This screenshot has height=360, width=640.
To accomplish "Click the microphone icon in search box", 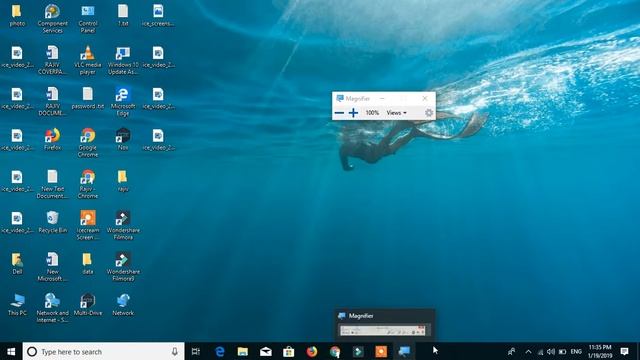I will coord(175,351).
